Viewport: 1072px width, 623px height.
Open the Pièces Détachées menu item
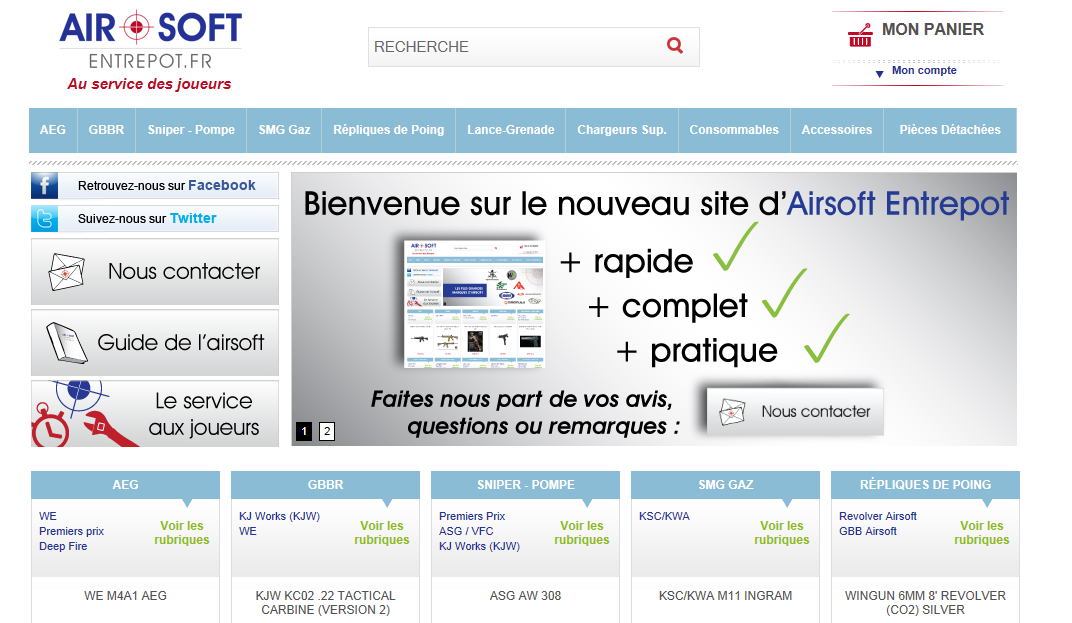point(949,130)
